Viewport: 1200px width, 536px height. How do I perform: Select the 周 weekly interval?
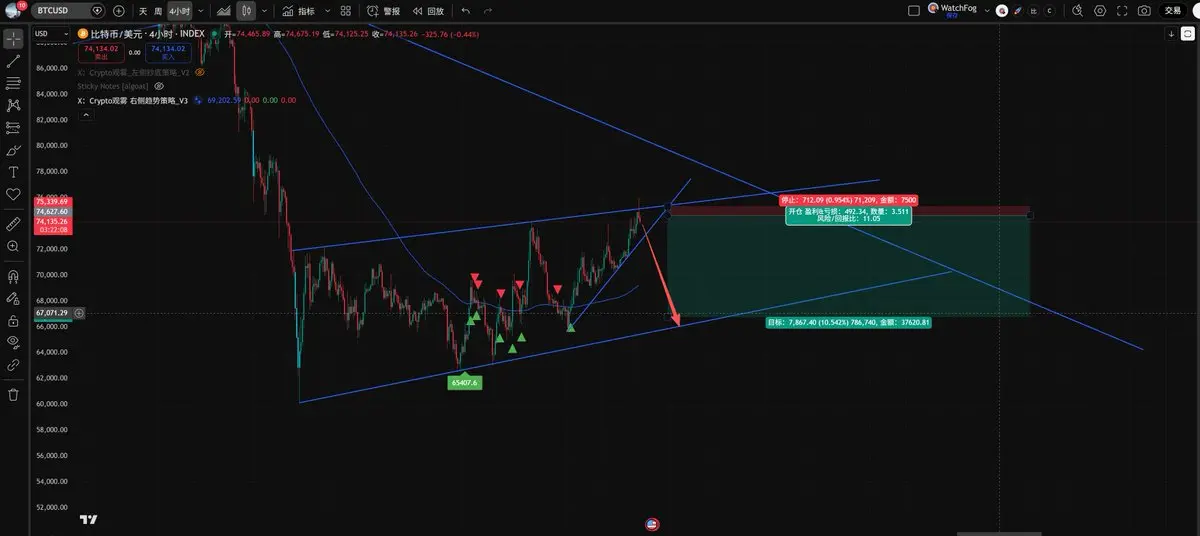158,11
